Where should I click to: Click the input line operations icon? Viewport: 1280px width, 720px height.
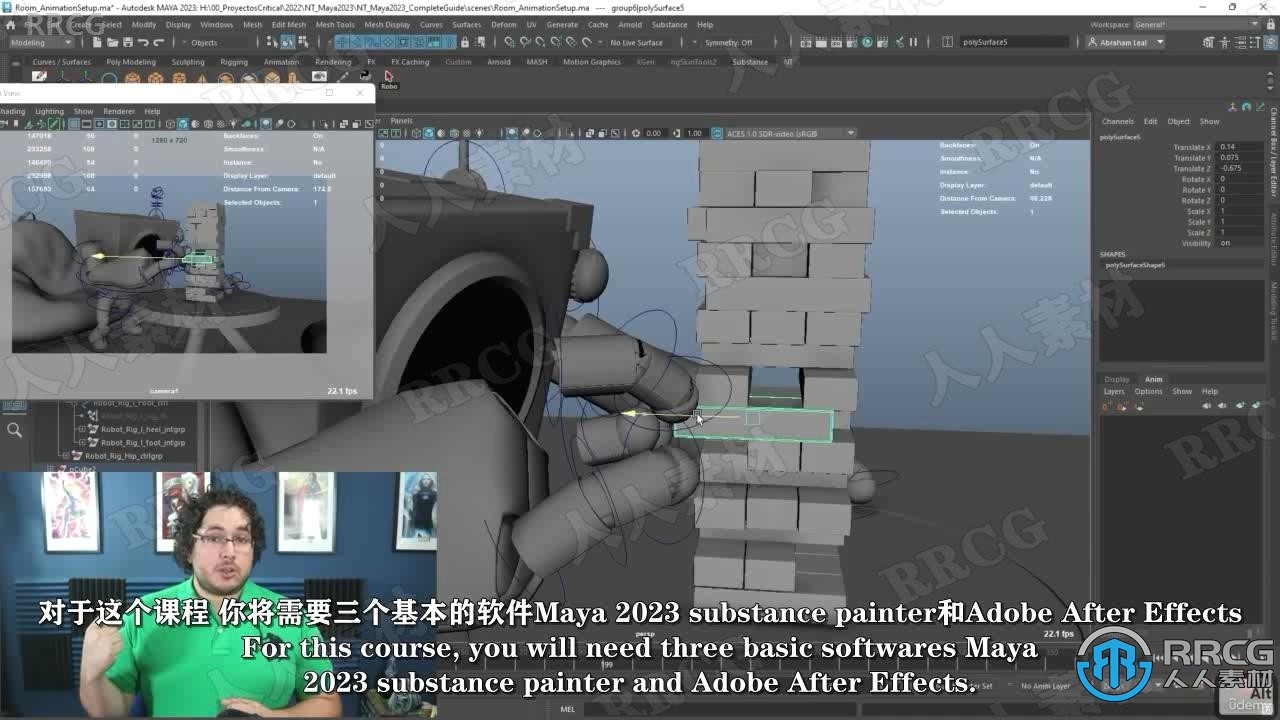tap(948, 42)
